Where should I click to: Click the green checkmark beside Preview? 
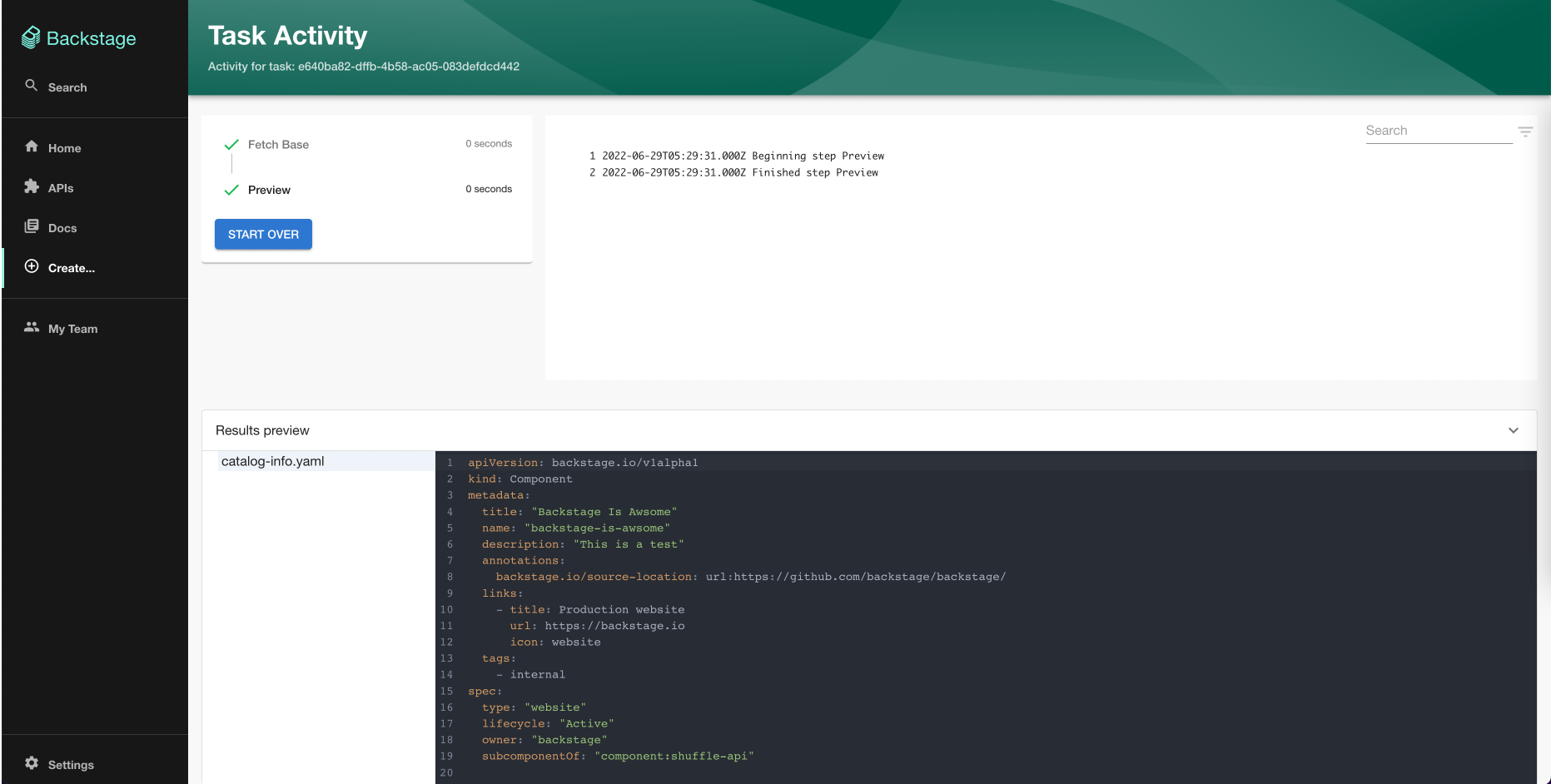tap(231, 189)
